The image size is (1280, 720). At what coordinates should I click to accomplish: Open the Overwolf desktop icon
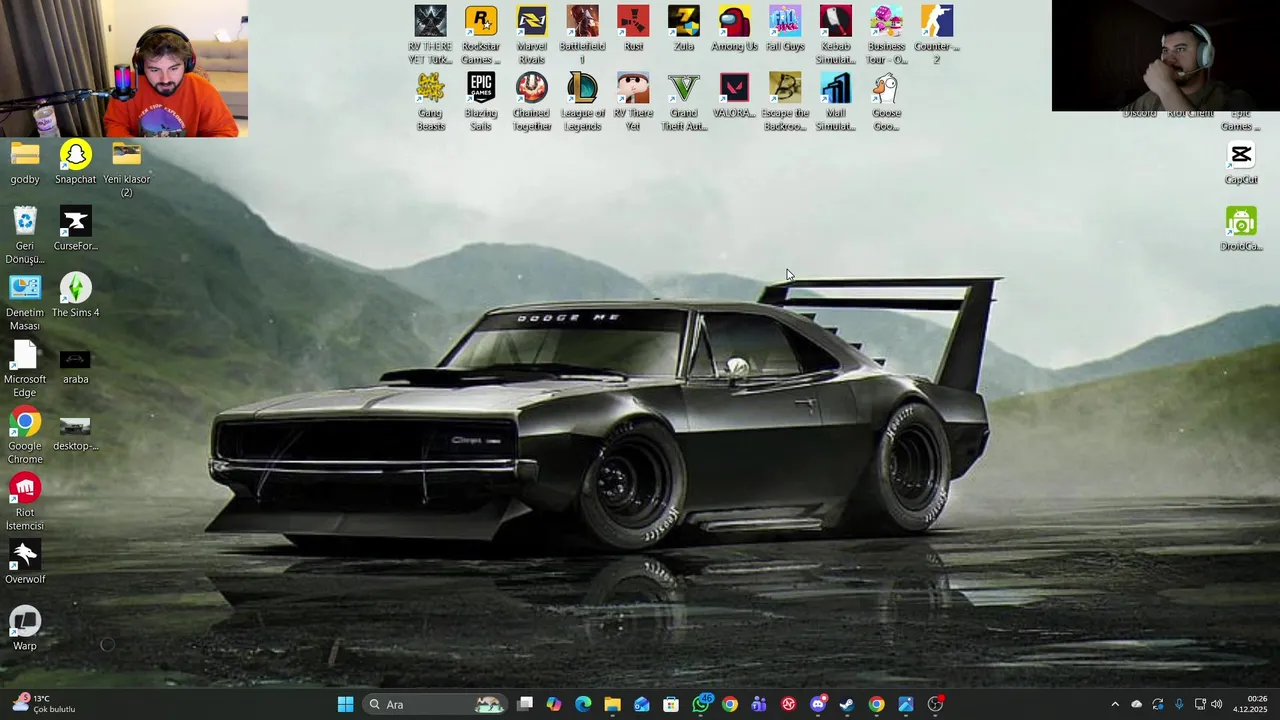[25, 563]
